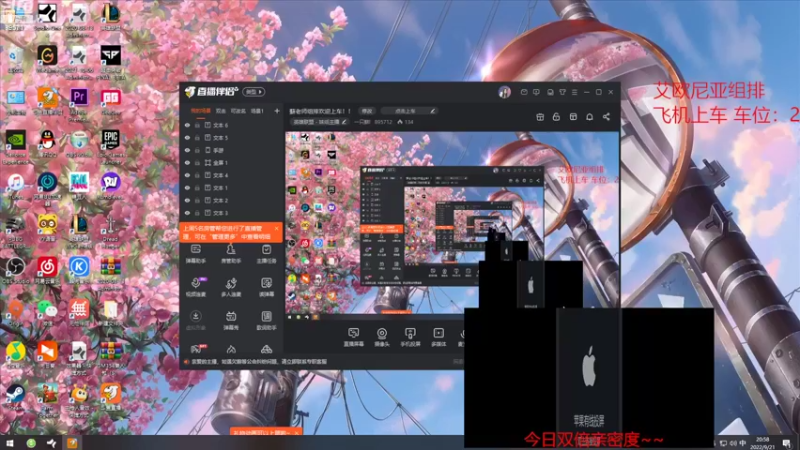Viewport: 800px width, 450px height.
Task: Open the QQ penguin desktop icon
Action: (x=47, y=144)
